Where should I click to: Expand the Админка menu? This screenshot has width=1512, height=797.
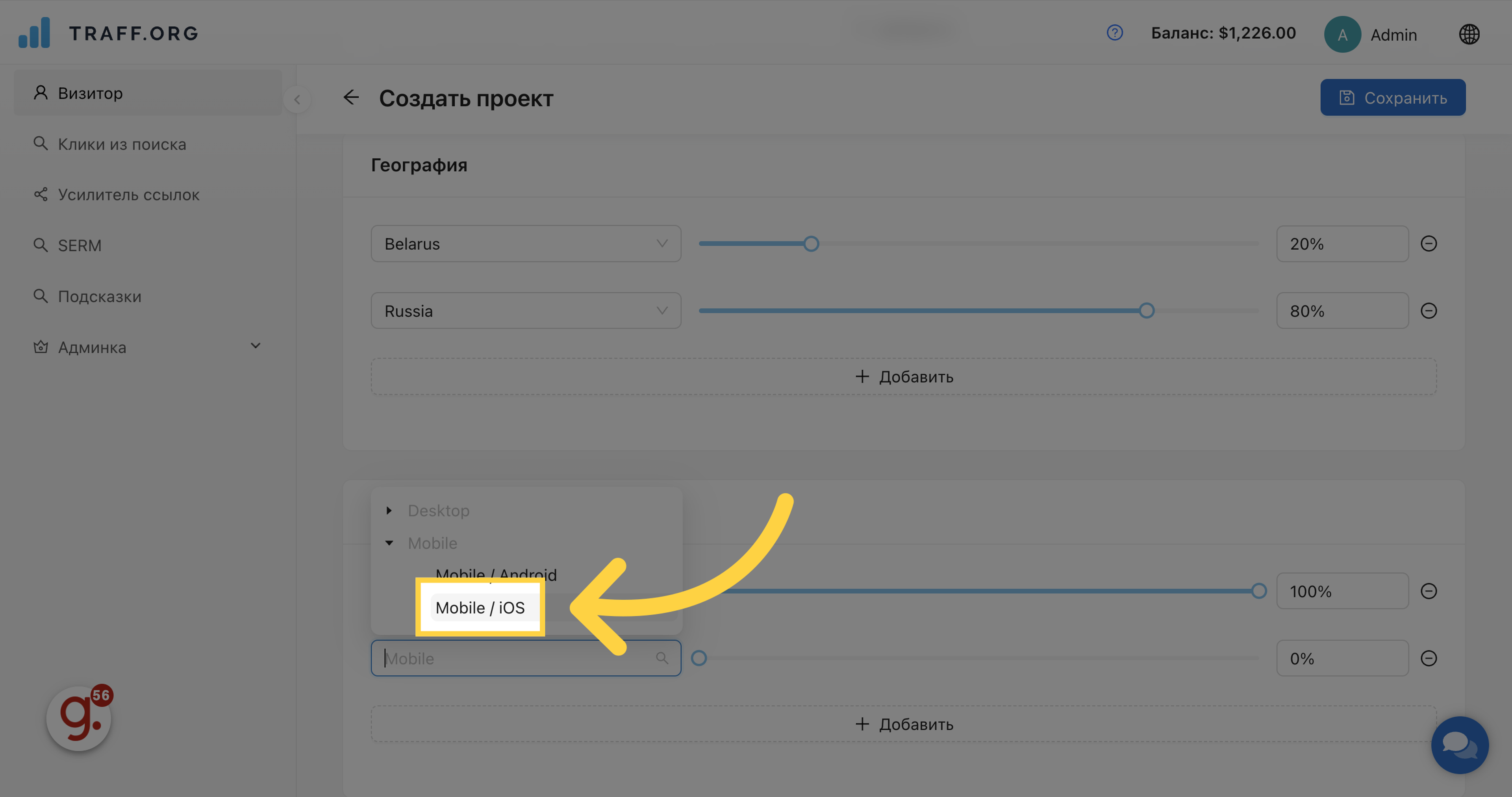tap(148, 347)
